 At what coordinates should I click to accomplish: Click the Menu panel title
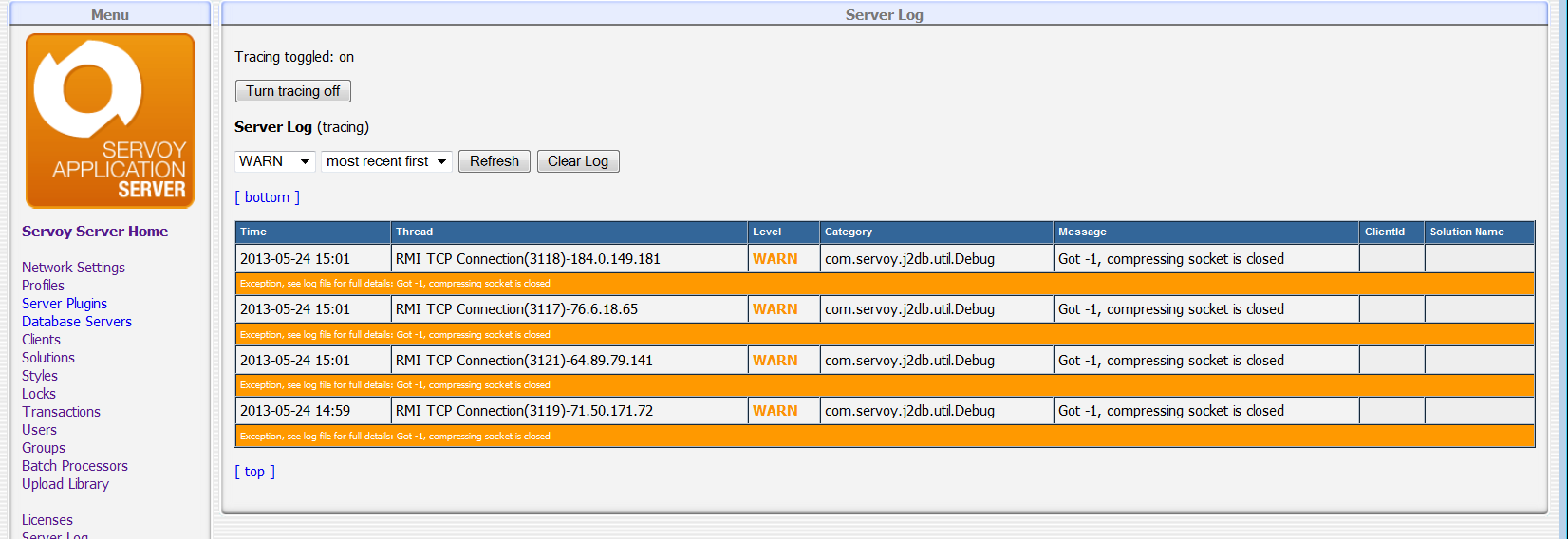[x=110, y=14]
